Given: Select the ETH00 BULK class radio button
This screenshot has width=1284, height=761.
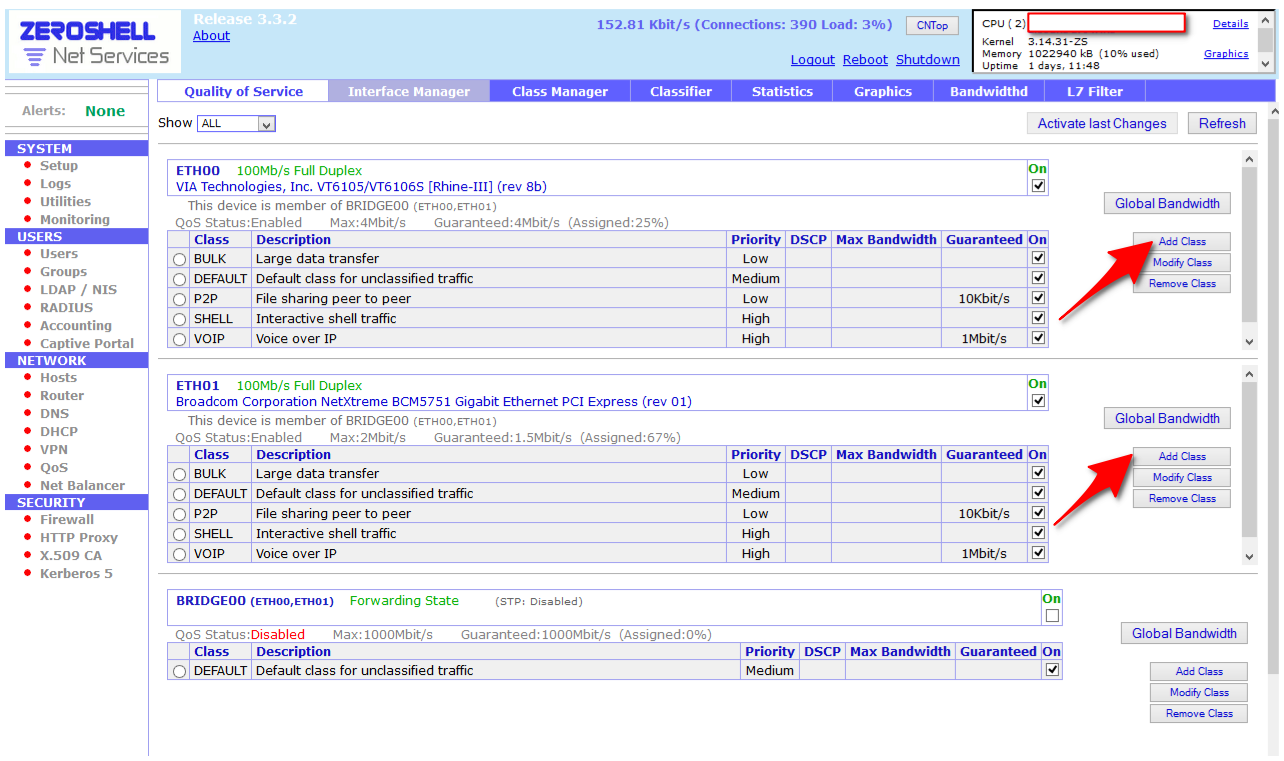Looking at the screenshot, I should point(179,259).
